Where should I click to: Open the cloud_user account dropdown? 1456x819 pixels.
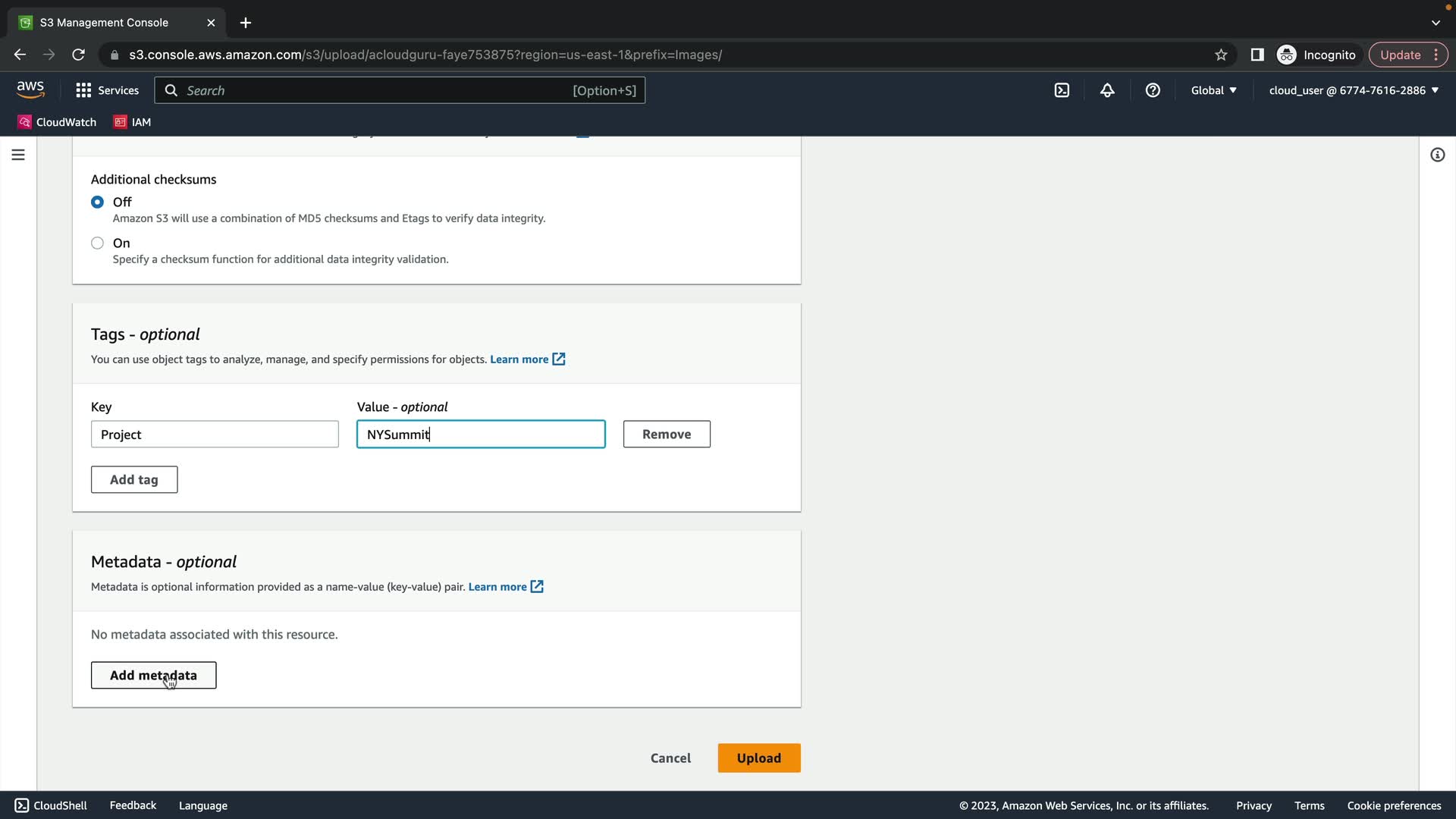coord(1354,90)
